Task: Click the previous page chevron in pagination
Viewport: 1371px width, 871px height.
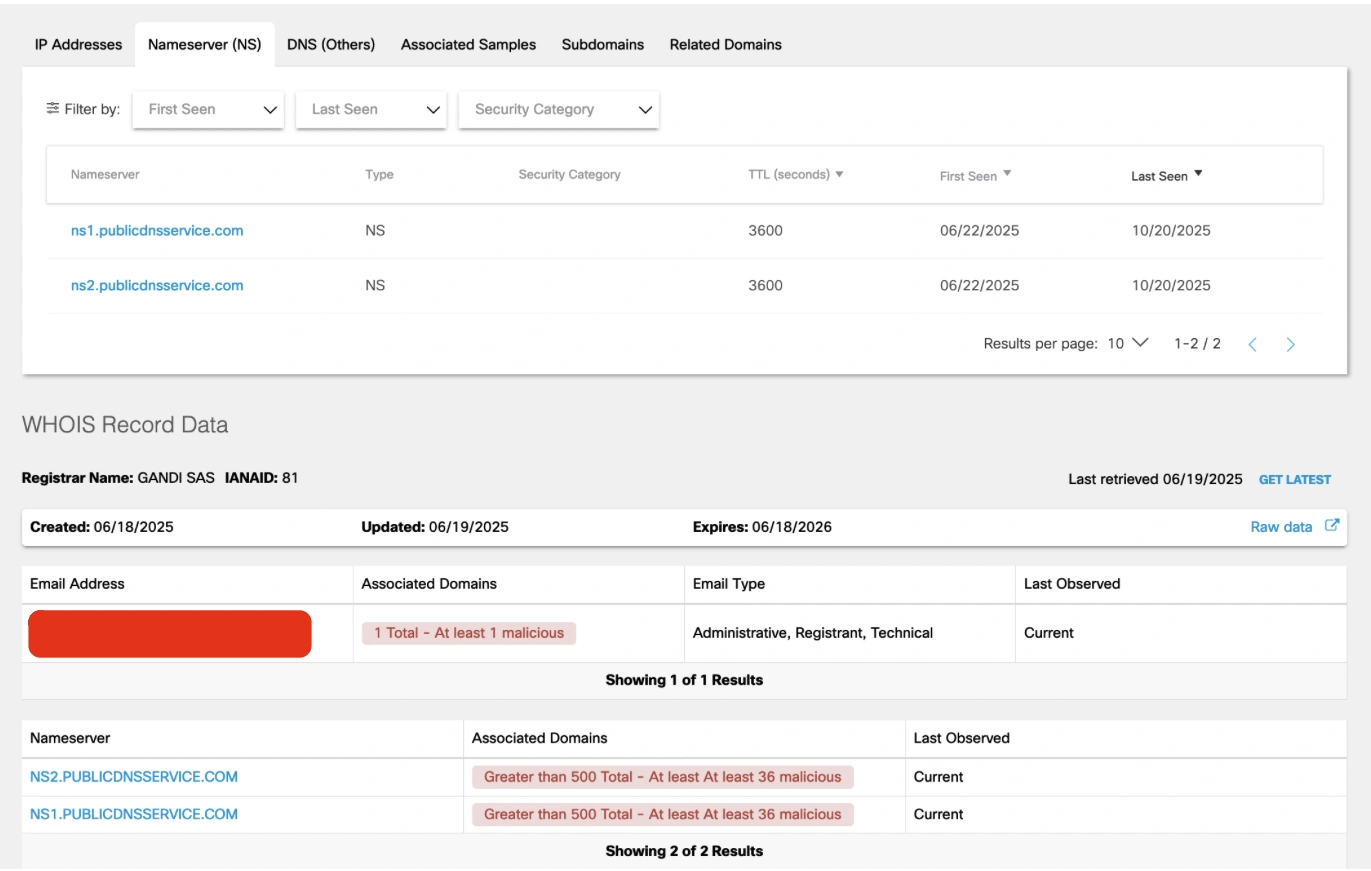Action: click(1252, 343)
